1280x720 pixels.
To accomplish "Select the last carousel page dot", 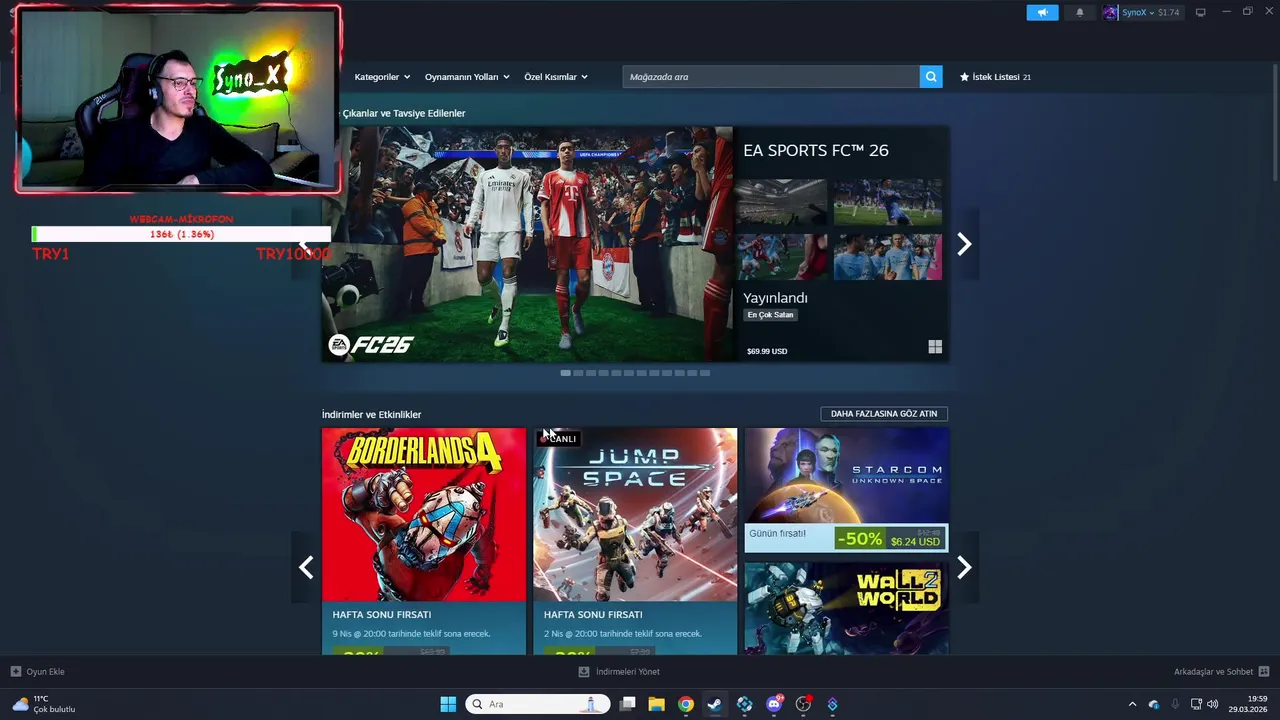I will click(x=705, y=373).
